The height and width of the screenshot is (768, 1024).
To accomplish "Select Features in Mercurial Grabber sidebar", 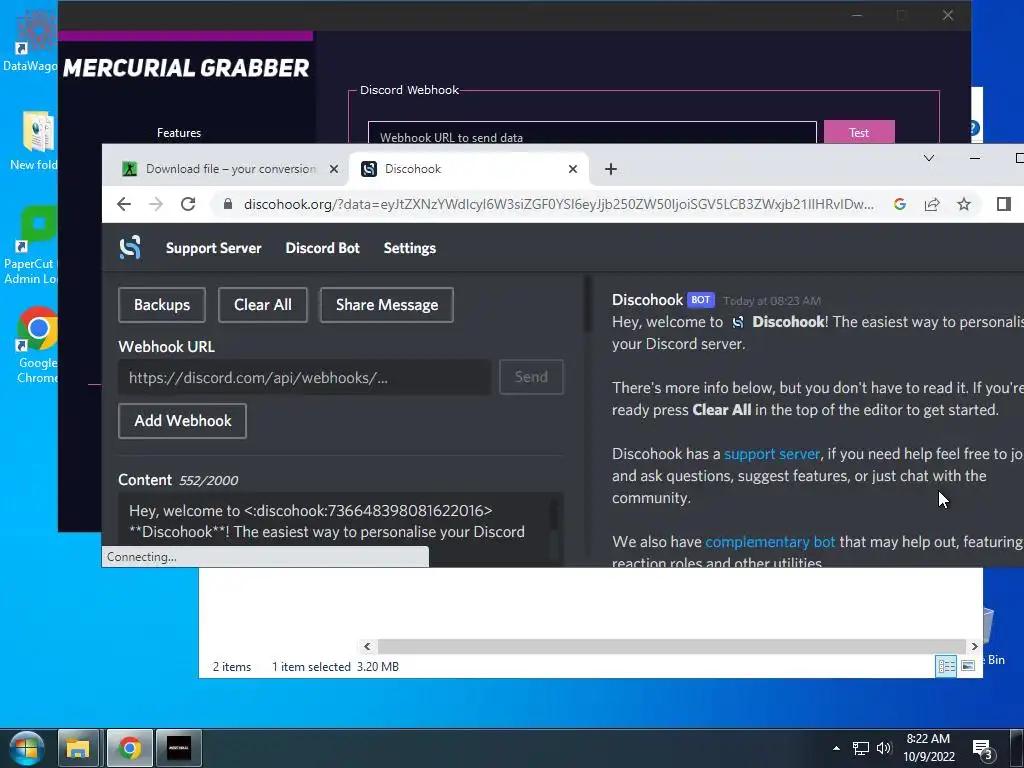I will pos(179,133).
